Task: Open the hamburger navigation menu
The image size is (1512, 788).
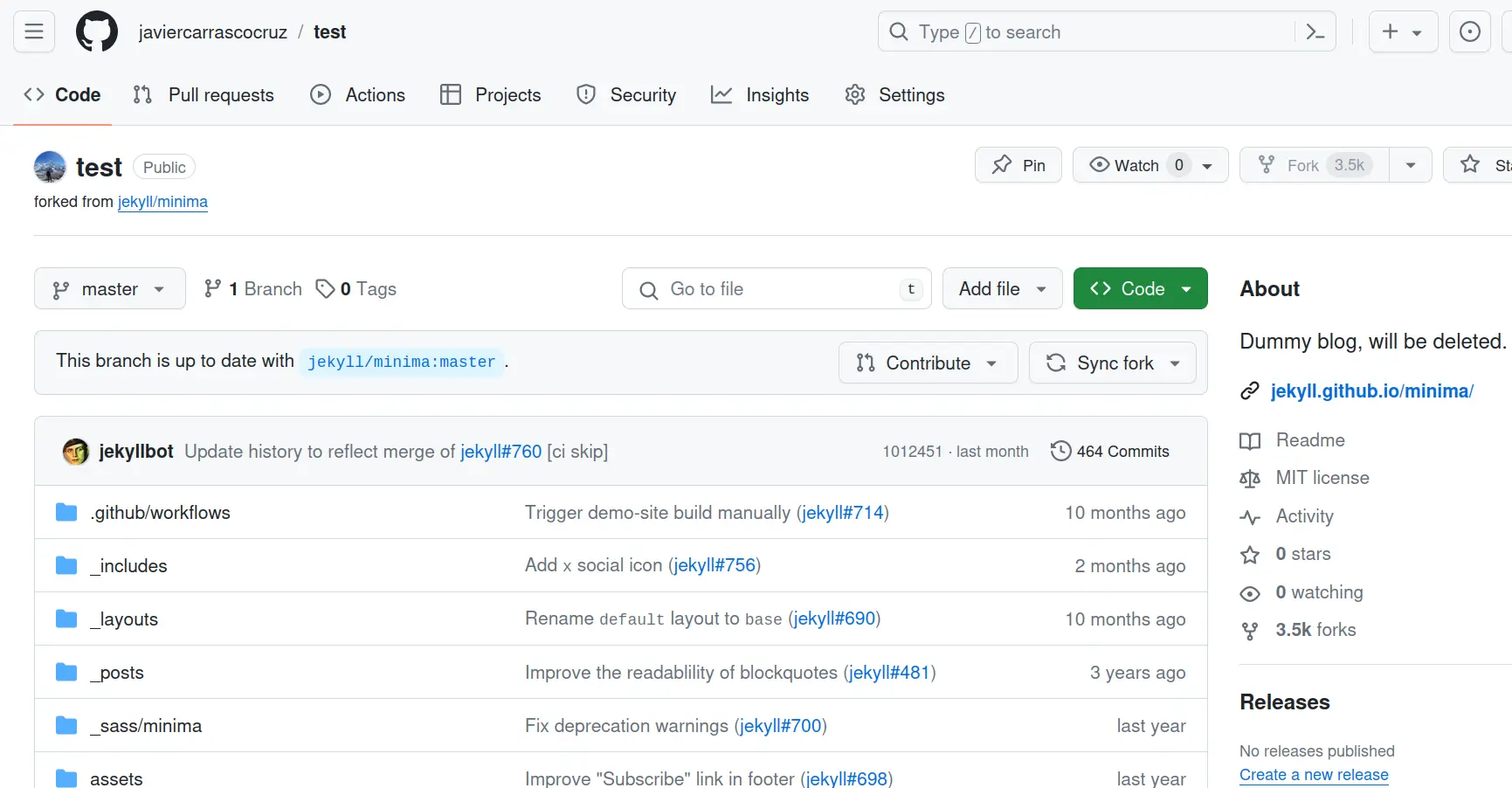Action: pos(34,32)
